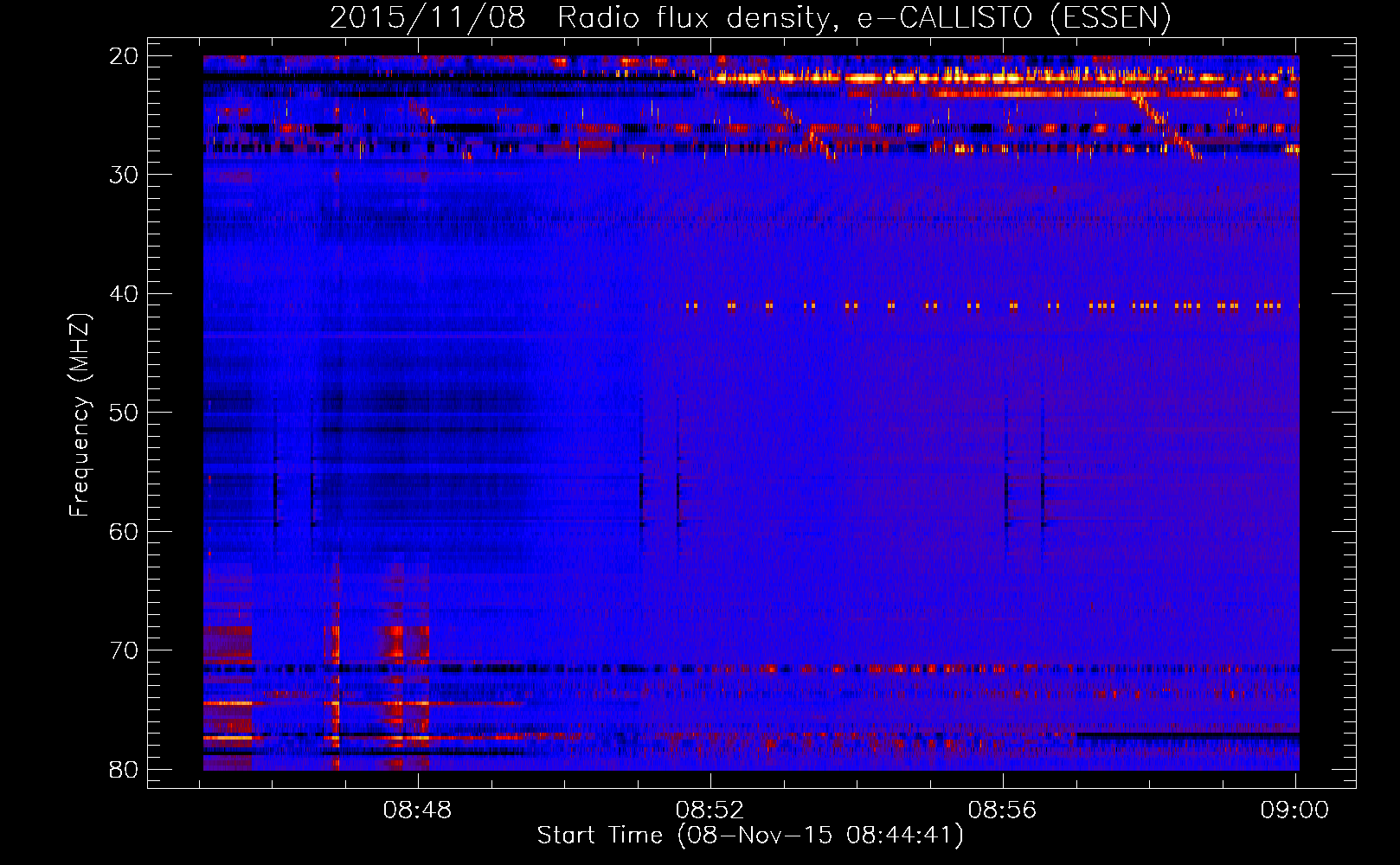Click the time tick label "08:48"

click(418, 811)
